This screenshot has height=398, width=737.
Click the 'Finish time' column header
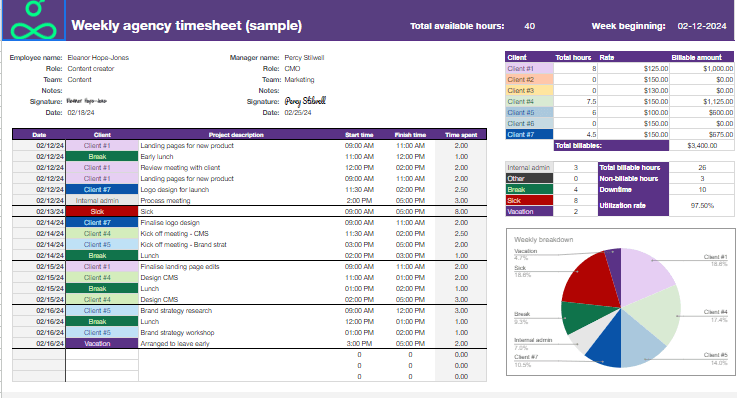[x=410, y=135]
